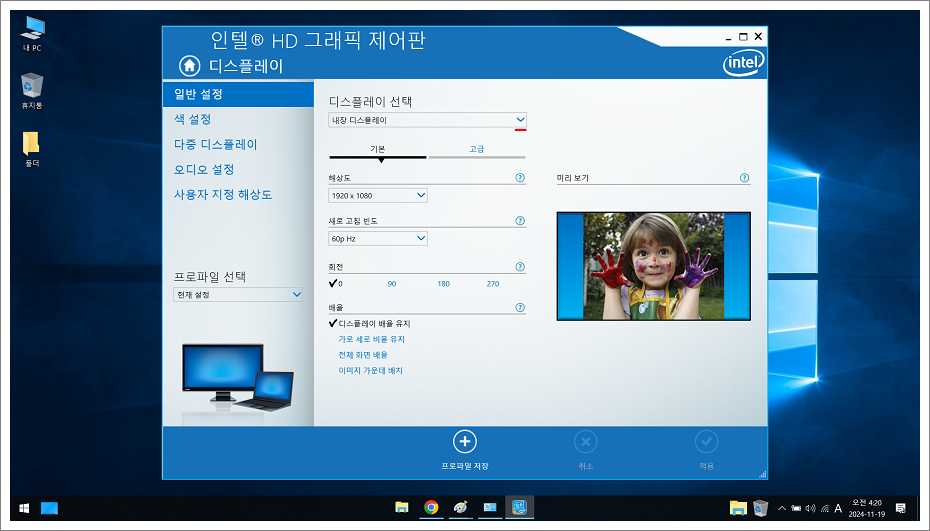Select 전체 화면 배율 scaling
The height and width of the screenshot is (531, 930).
pos(363,355)
